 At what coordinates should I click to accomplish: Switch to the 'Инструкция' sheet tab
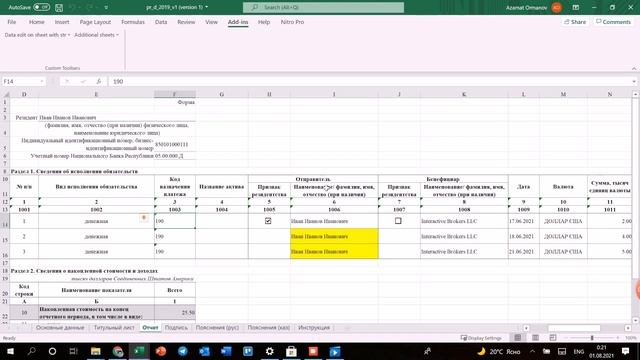point(314,328)
